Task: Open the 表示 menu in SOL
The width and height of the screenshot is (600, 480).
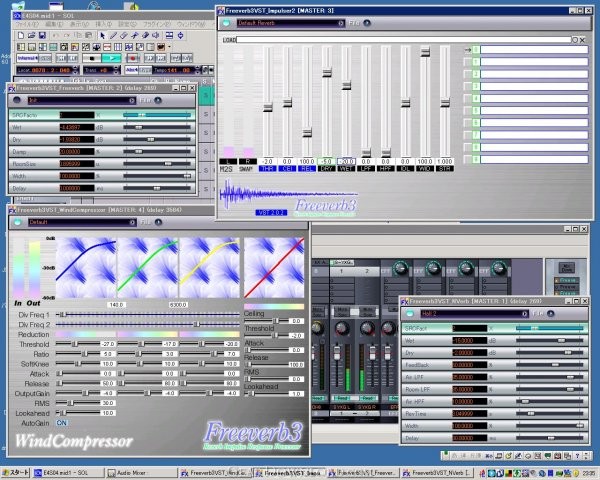Action: 79,24
